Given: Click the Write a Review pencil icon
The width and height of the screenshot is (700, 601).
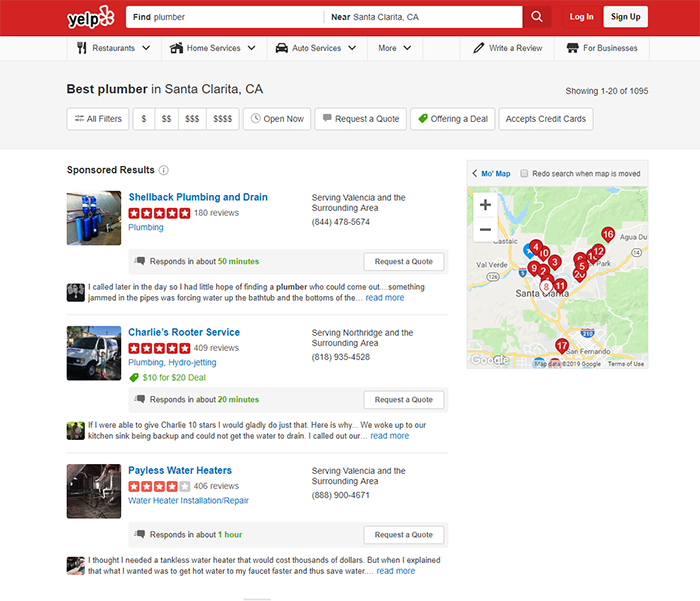Looking at the screenshot, I should tap(479, 48).
